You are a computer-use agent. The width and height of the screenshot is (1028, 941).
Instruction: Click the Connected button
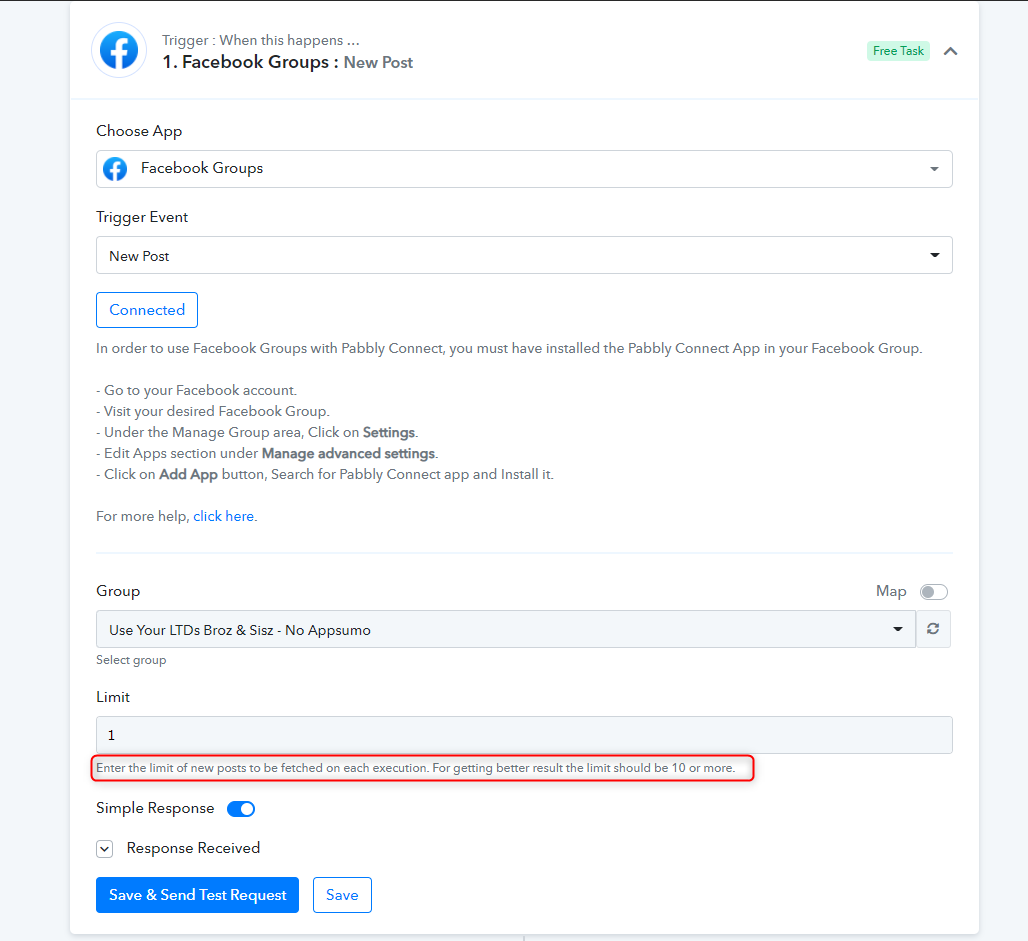point(147,310)
